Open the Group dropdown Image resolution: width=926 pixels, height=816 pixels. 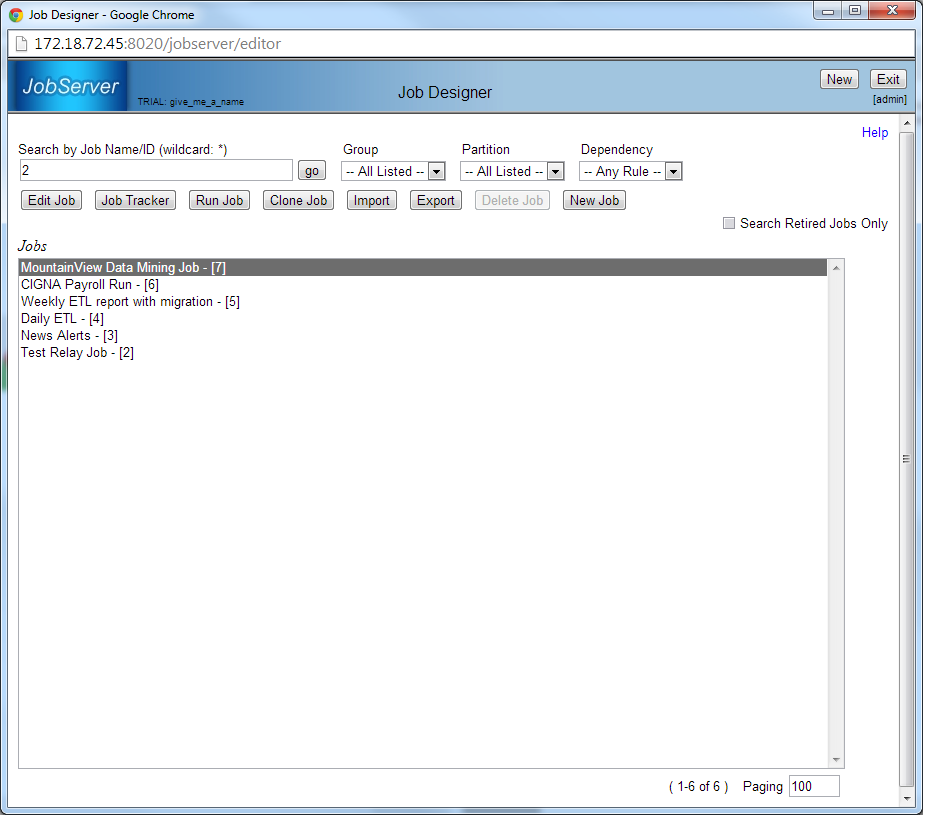393,172
